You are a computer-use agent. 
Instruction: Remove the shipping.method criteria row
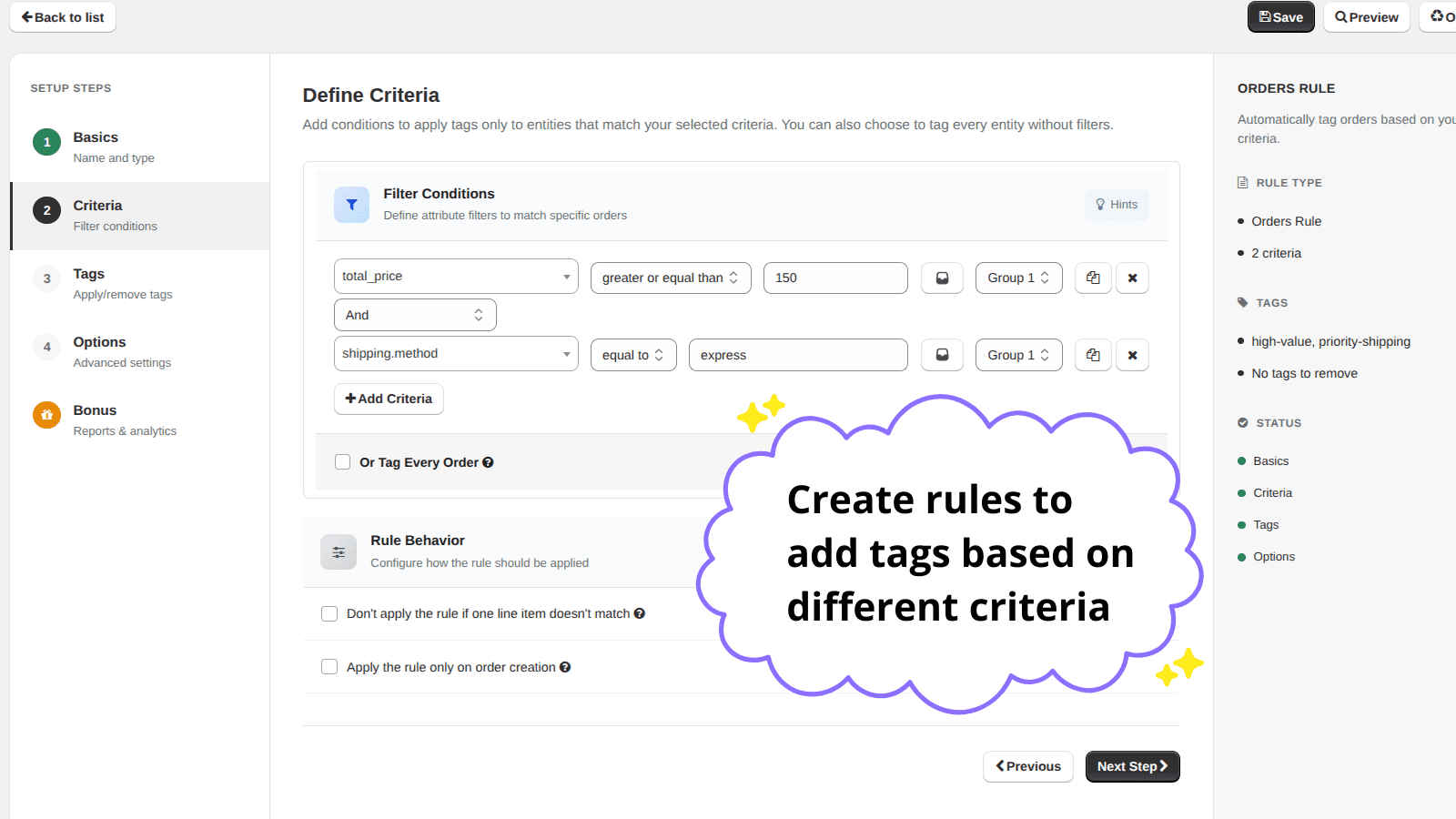(1132, 355)
